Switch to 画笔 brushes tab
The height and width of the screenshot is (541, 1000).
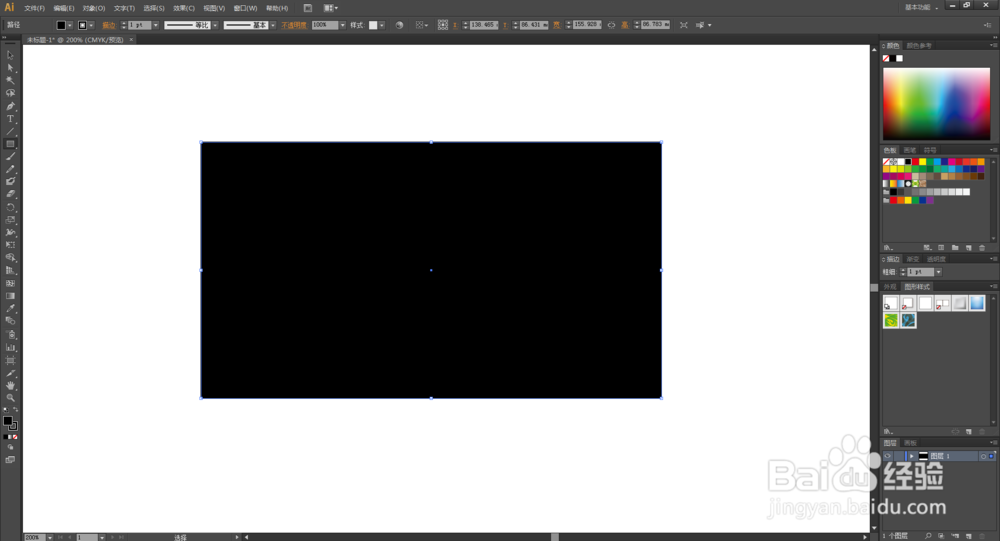click(910, 151)
